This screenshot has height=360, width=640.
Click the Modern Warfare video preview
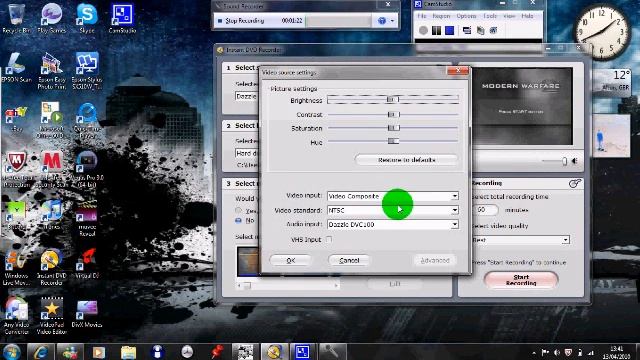tap(522, 107)
